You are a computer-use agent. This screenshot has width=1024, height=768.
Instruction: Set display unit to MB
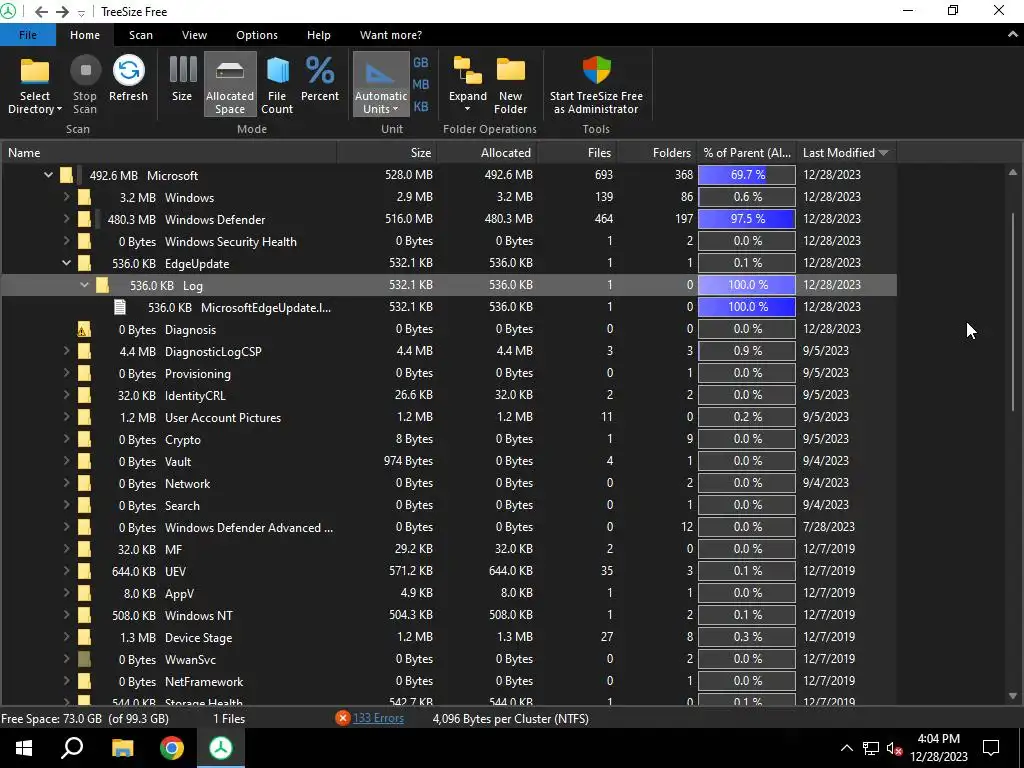[421, 85]
